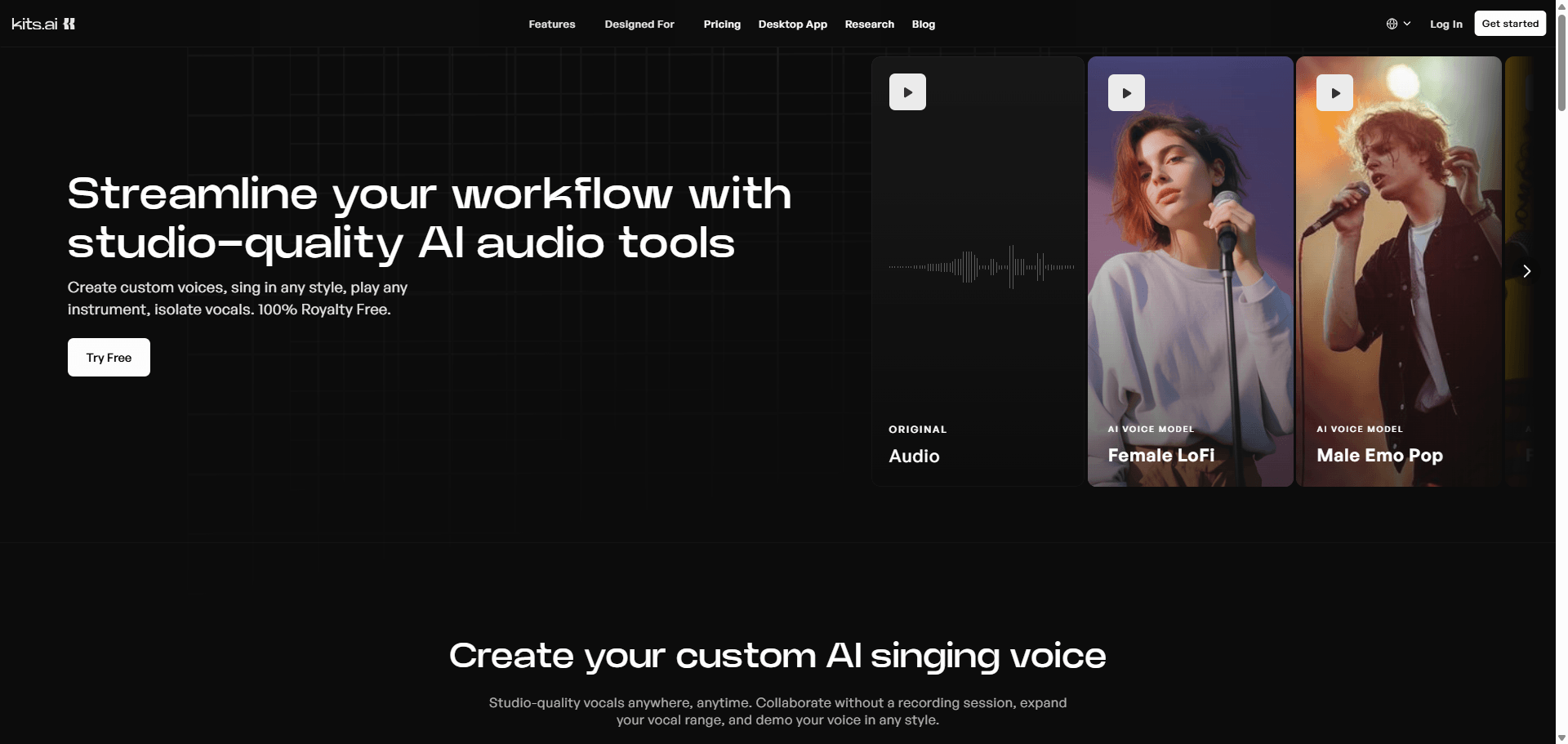Play the Original Audio sample
The image size is (1568, 744).
pyautogui.click(x=907, y=92)
